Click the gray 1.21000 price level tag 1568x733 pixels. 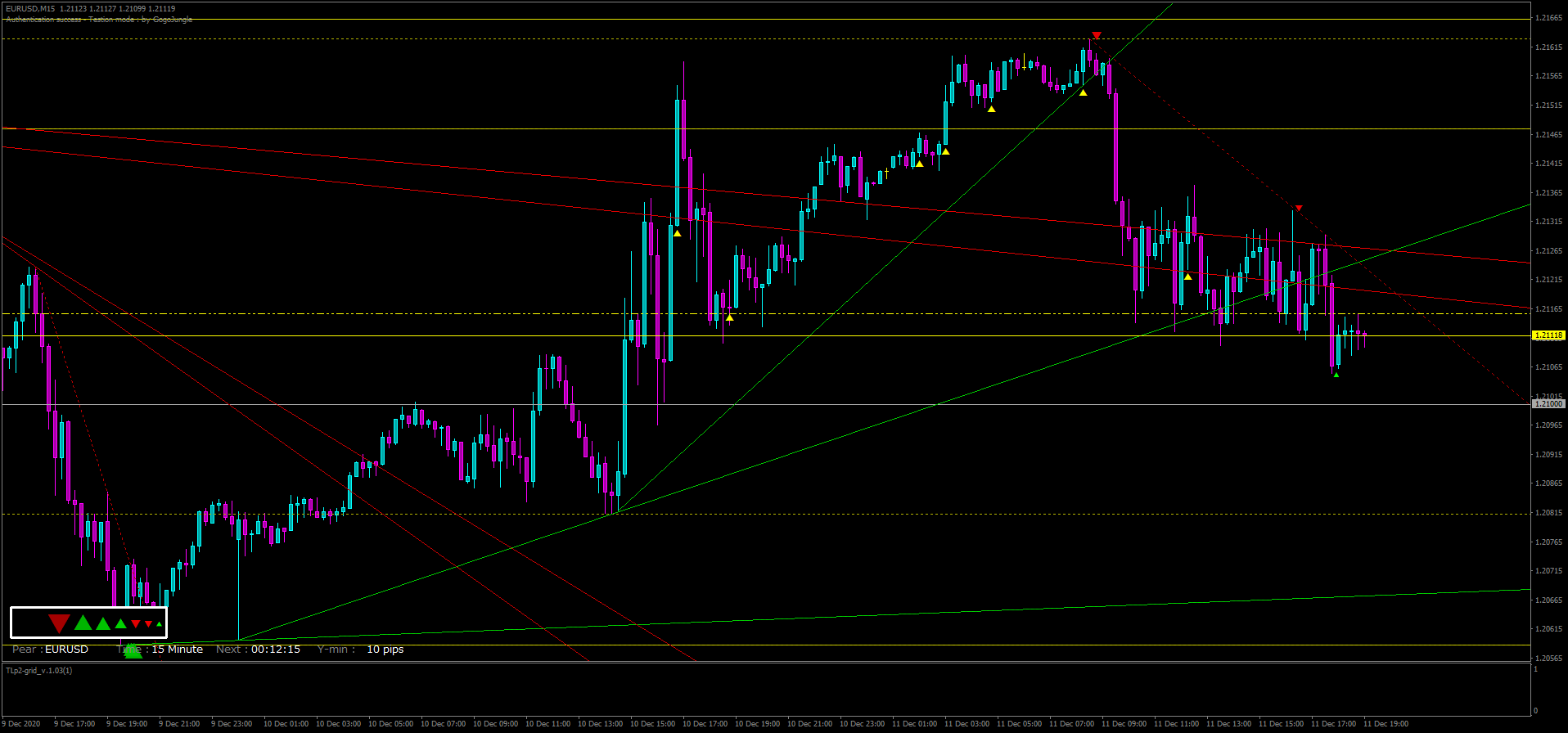(x=1548, y=404)
